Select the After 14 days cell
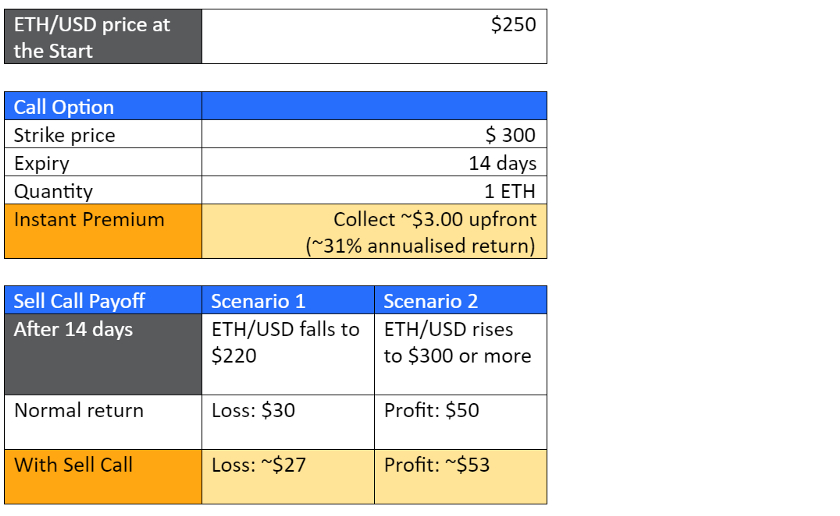This screenshot has height=516, width=840. 103,354
